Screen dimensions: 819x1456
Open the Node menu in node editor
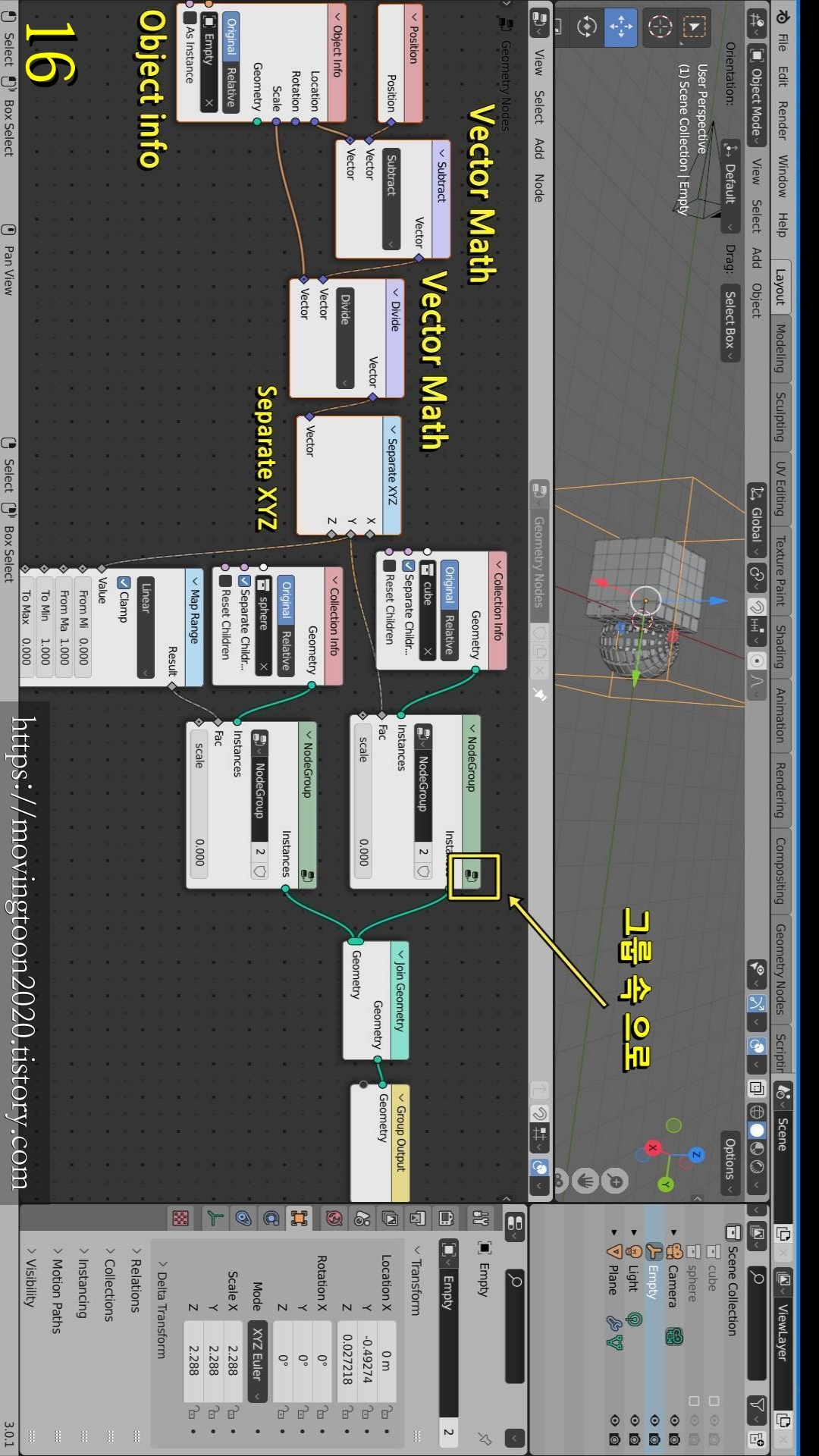click(538, 188)
